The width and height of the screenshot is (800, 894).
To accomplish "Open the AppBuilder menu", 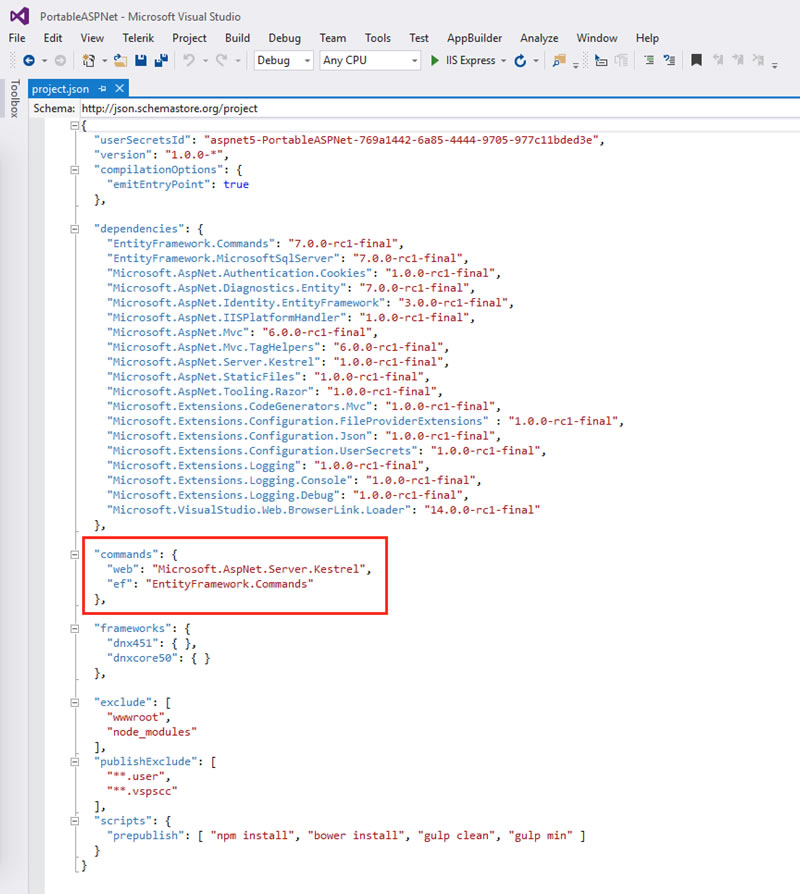I will (x=474, y=38).
